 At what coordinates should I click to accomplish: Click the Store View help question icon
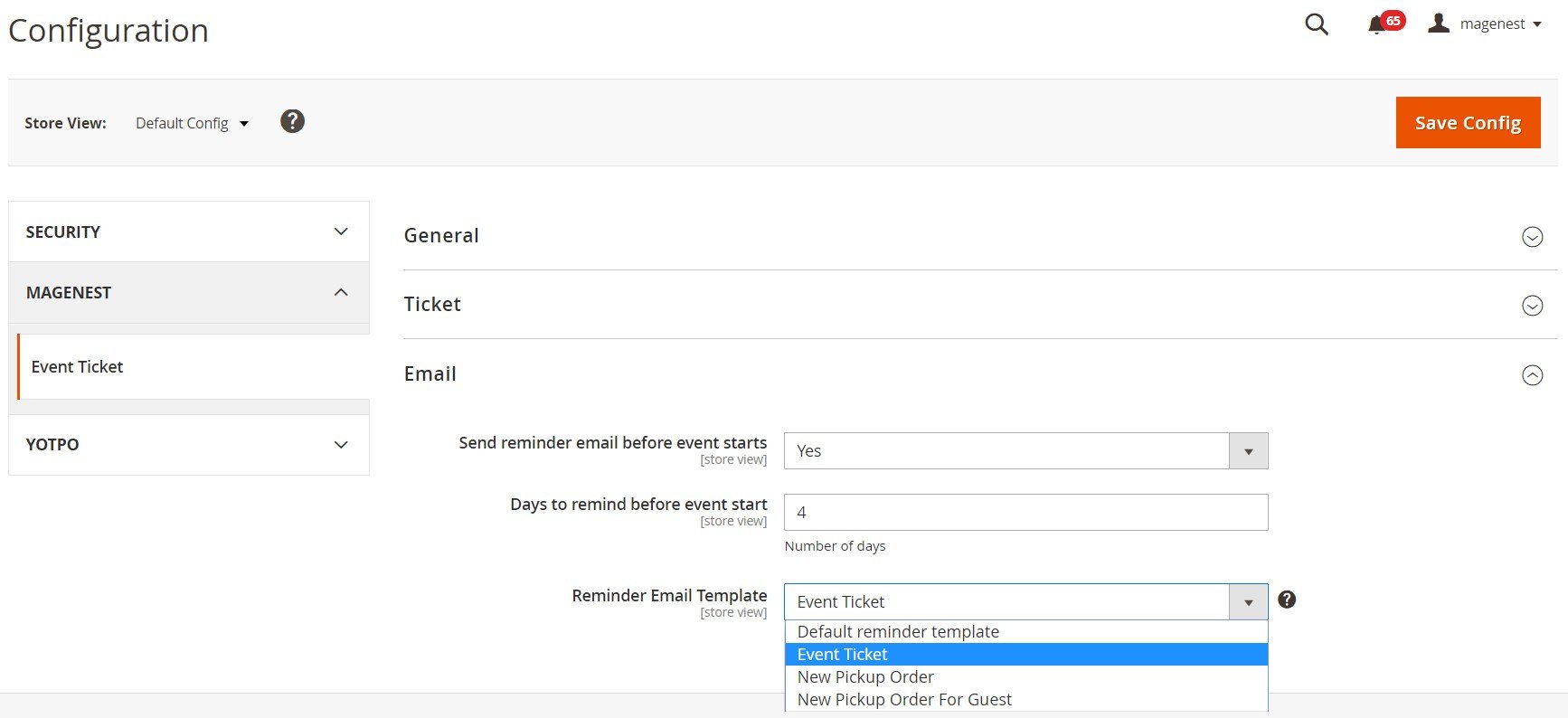(292, 121)
